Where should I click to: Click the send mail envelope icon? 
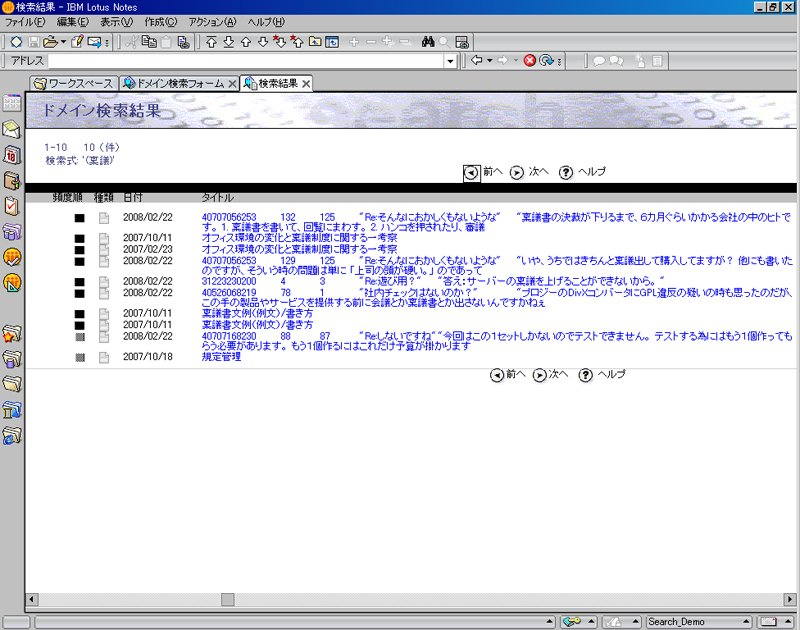click(94, 42)
